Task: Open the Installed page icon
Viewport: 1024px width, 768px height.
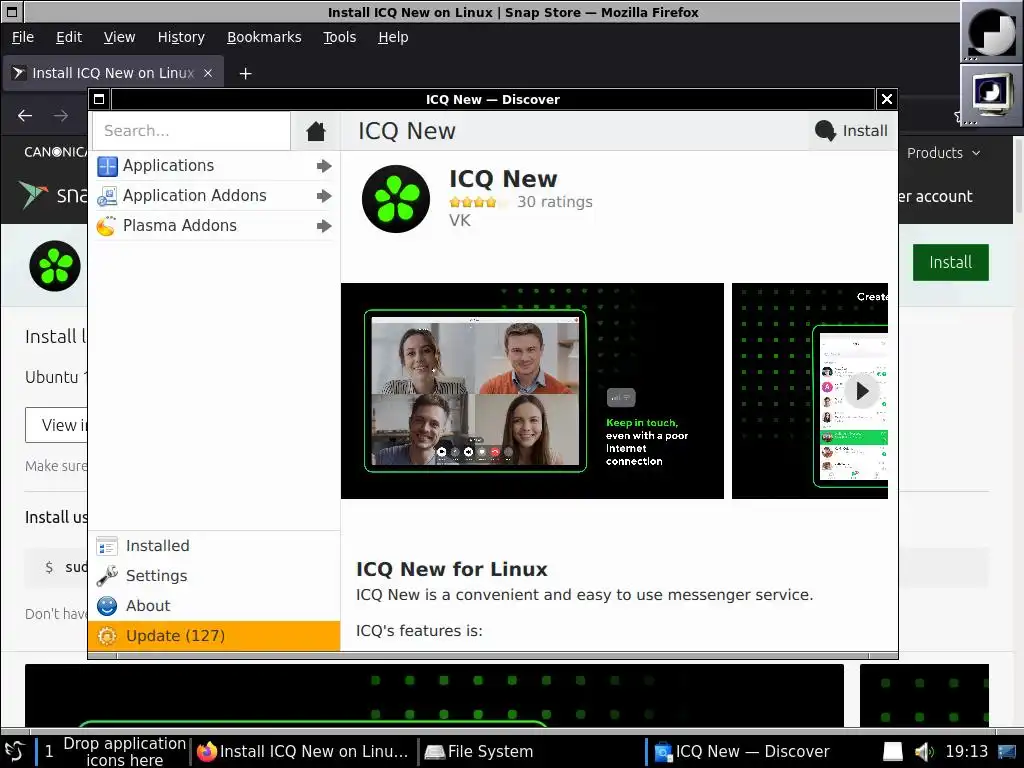Action: 107,546
